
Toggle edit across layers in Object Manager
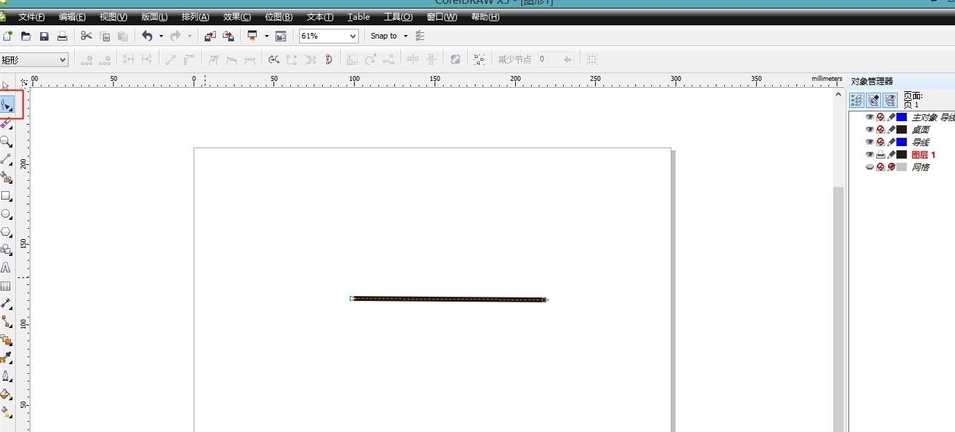[874, 100]
